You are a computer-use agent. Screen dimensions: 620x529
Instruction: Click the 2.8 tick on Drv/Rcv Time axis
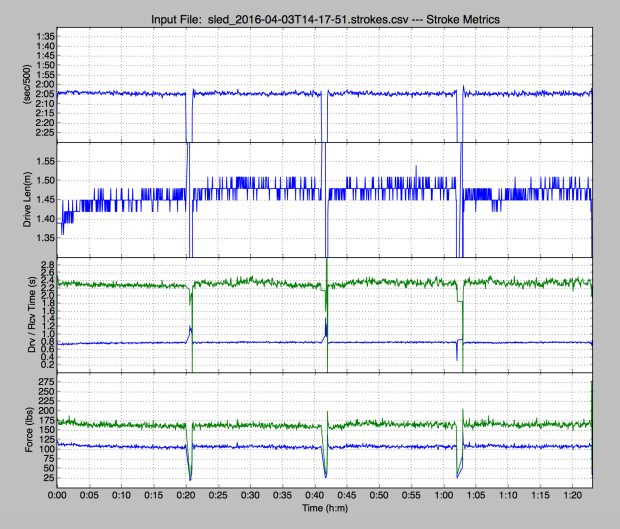pyautogui.click(x=45, y=262)
